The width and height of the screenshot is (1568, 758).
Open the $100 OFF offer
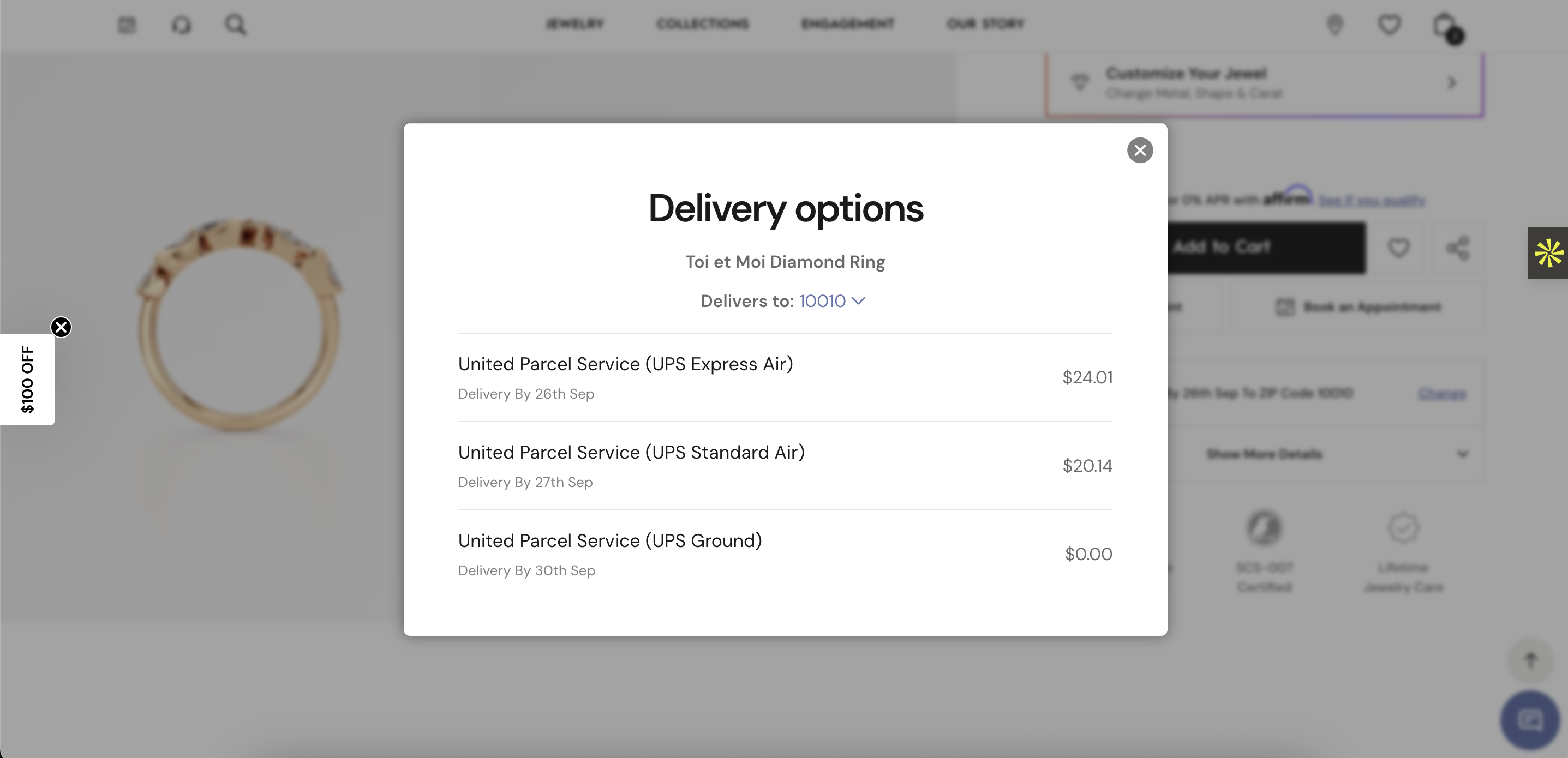[27, 380]
